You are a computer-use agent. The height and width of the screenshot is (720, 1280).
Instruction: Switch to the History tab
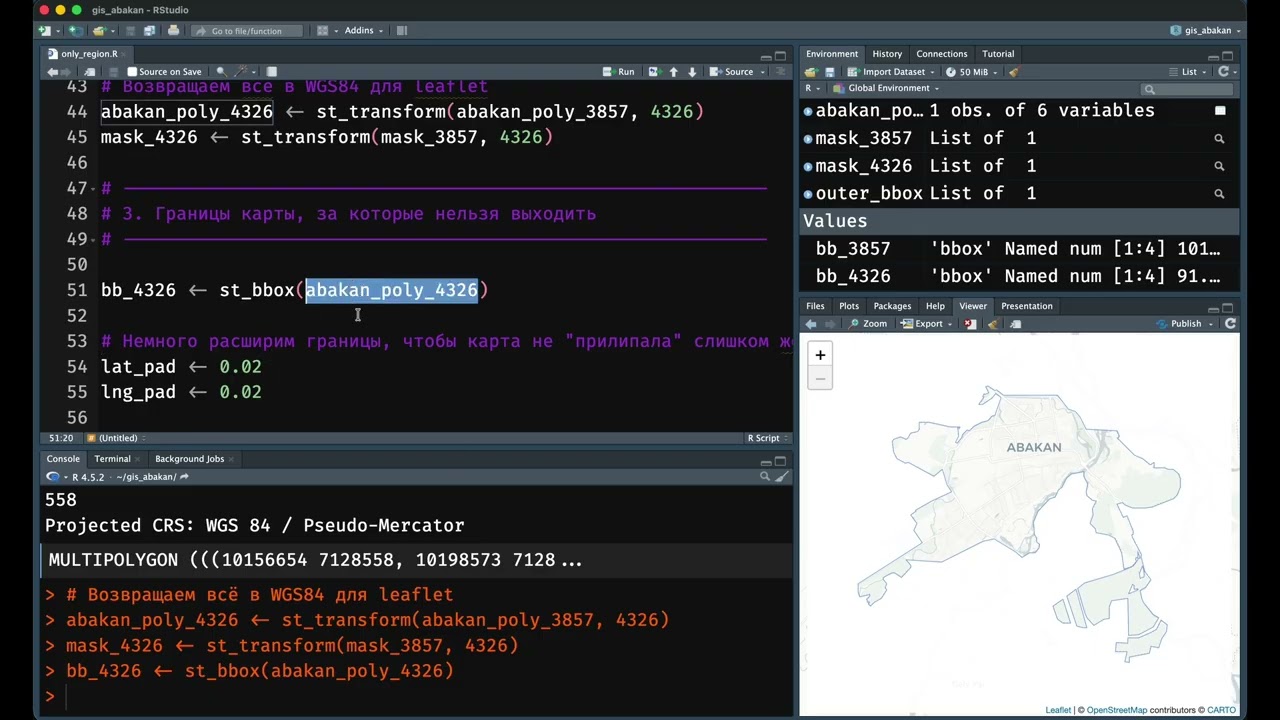(887, 54)
